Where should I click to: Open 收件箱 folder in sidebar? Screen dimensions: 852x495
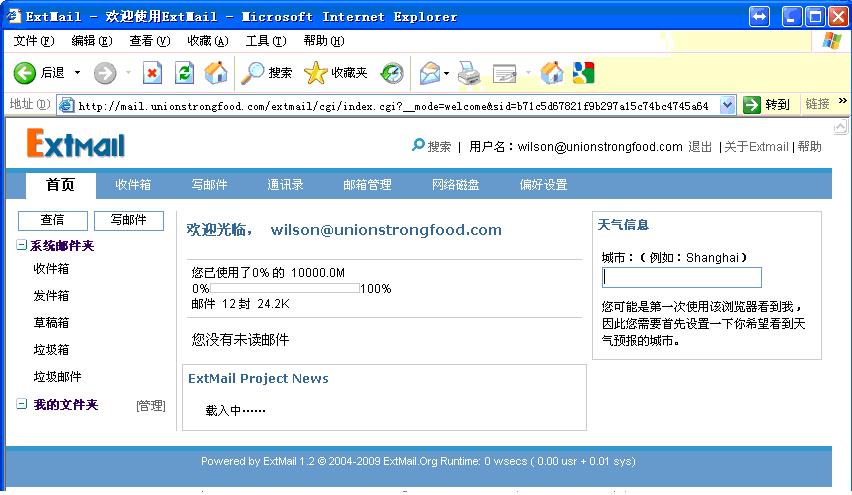coord(51,269)
